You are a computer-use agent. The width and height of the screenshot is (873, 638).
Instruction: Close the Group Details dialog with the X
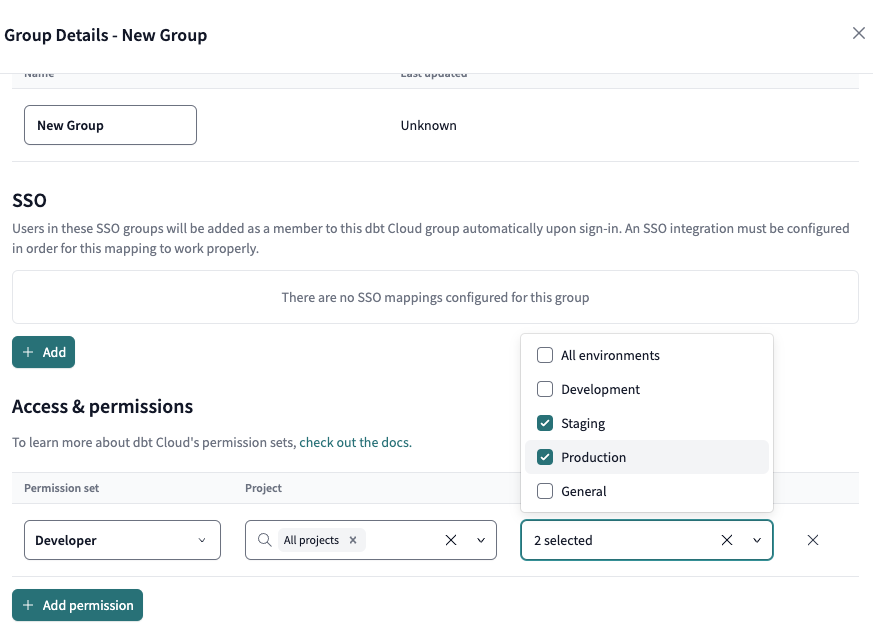[858, 33]
